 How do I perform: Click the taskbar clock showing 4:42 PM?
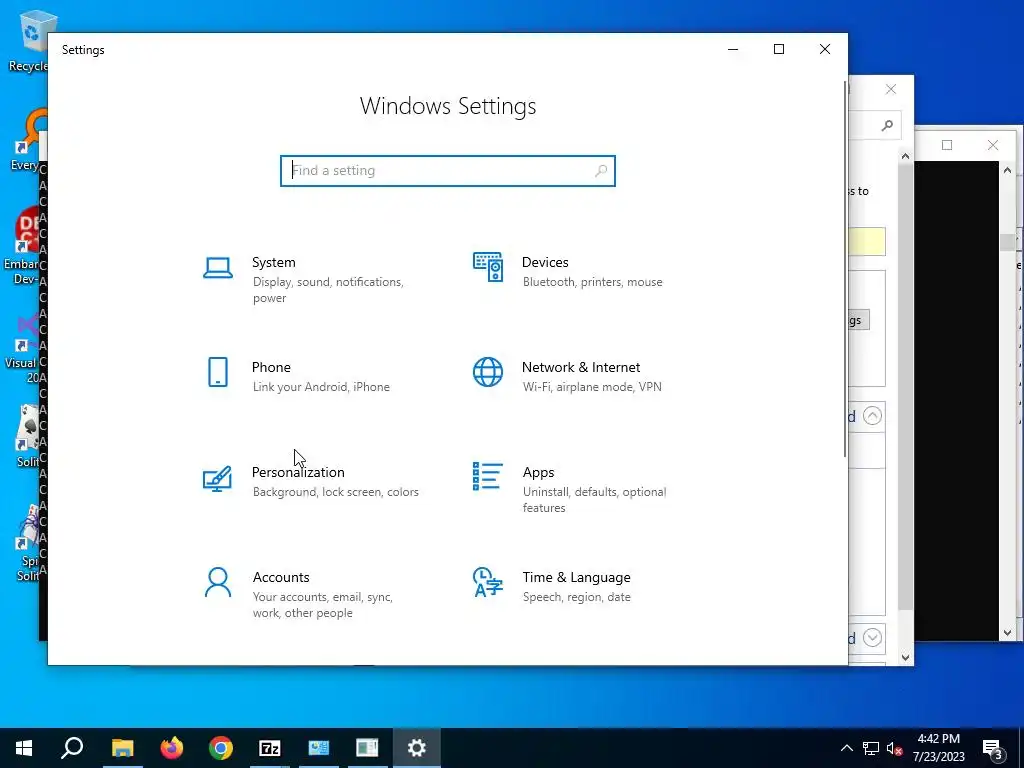(938, 748)
